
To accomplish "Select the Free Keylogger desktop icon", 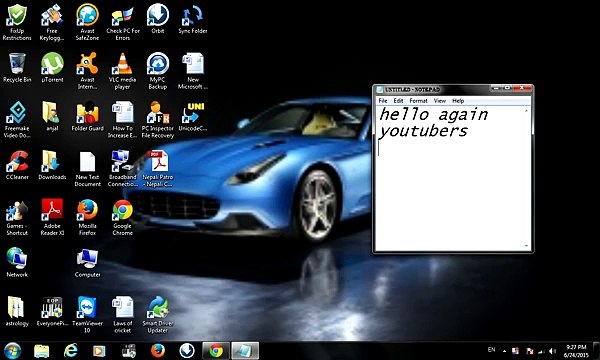I will coord(52,22).
